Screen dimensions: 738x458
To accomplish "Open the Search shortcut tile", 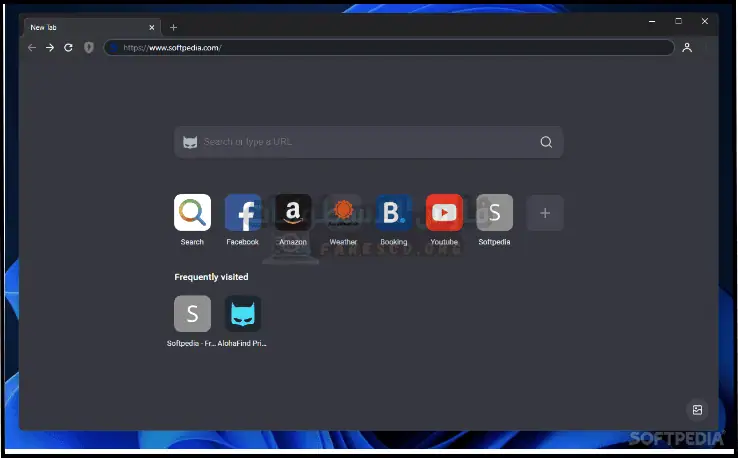I will [x=192, y=213].
